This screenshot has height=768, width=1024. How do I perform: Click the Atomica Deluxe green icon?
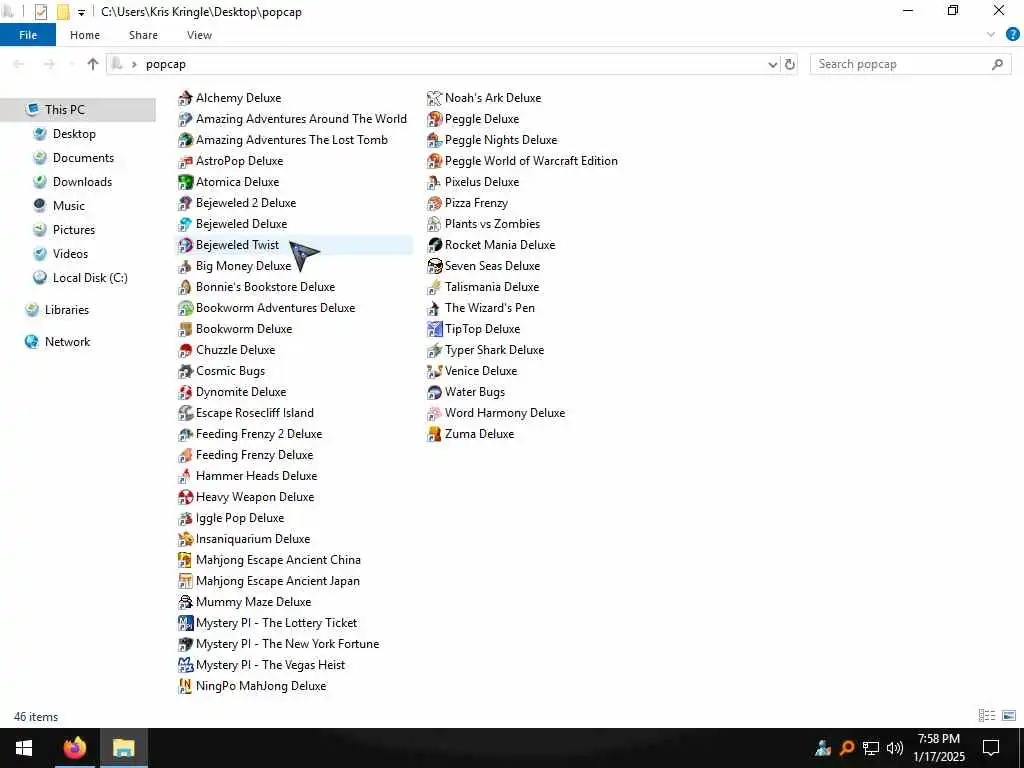(x=185, y=182)
